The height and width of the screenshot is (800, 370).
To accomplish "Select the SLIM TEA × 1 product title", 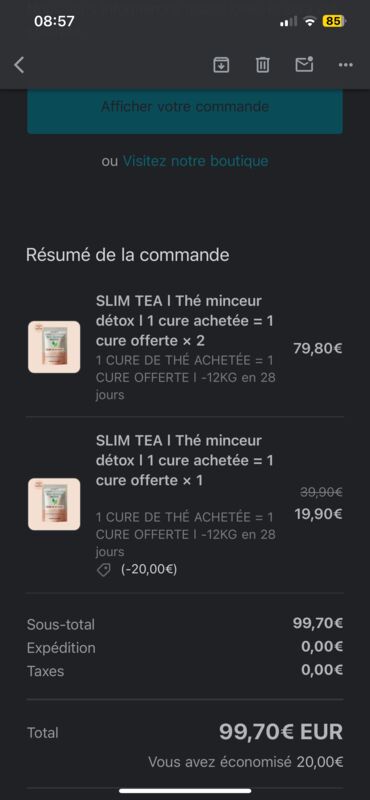I will tap(185, 460).
